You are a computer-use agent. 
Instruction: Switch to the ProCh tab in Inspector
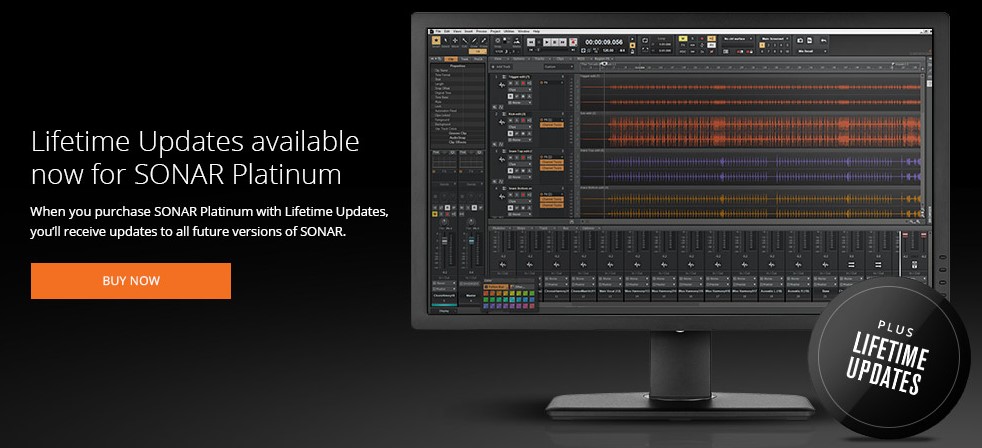coord(478,59)
